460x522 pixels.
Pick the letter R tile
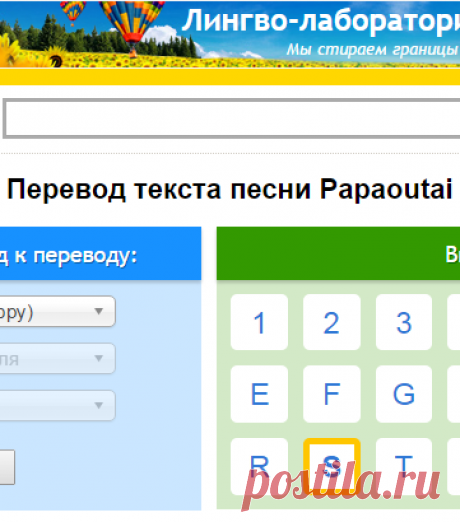(x=259, y=466)
